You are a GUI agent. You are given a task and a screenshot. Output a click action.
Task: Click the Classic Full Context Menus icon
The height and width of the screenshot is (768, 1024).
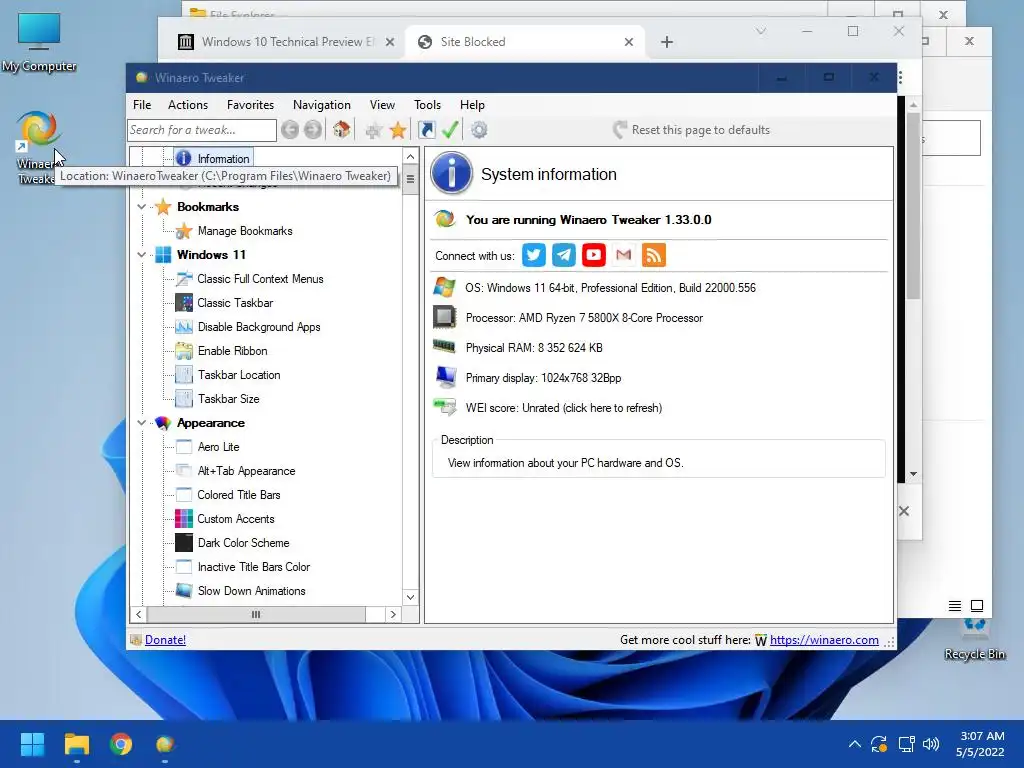click(x=184, y=279)
